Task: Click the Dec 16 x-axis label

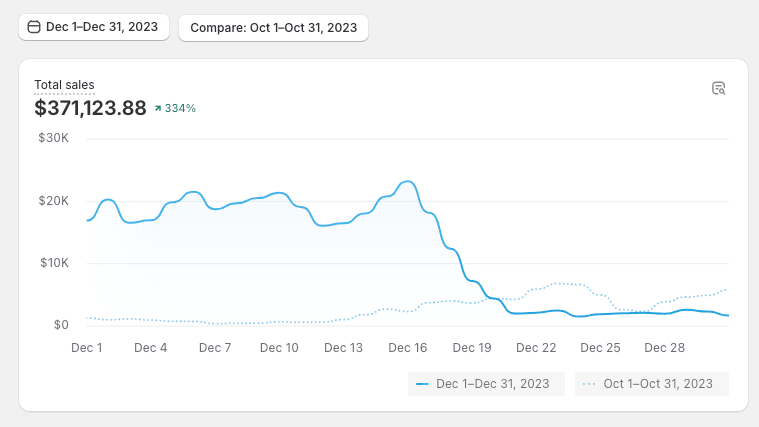Action: [x=408, y=348]
